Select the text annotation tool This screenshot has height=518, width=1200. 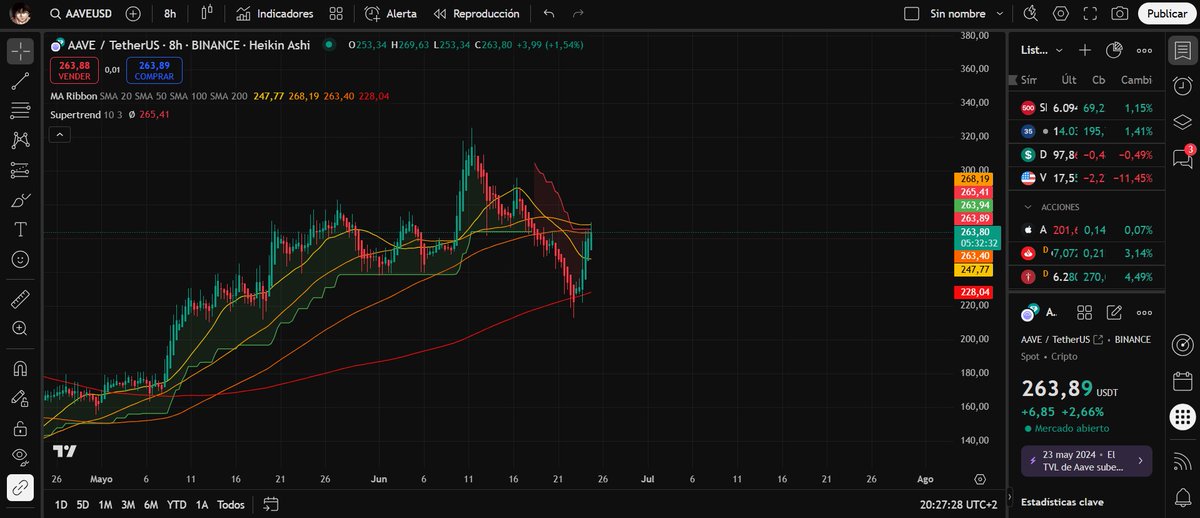point(20,229)
